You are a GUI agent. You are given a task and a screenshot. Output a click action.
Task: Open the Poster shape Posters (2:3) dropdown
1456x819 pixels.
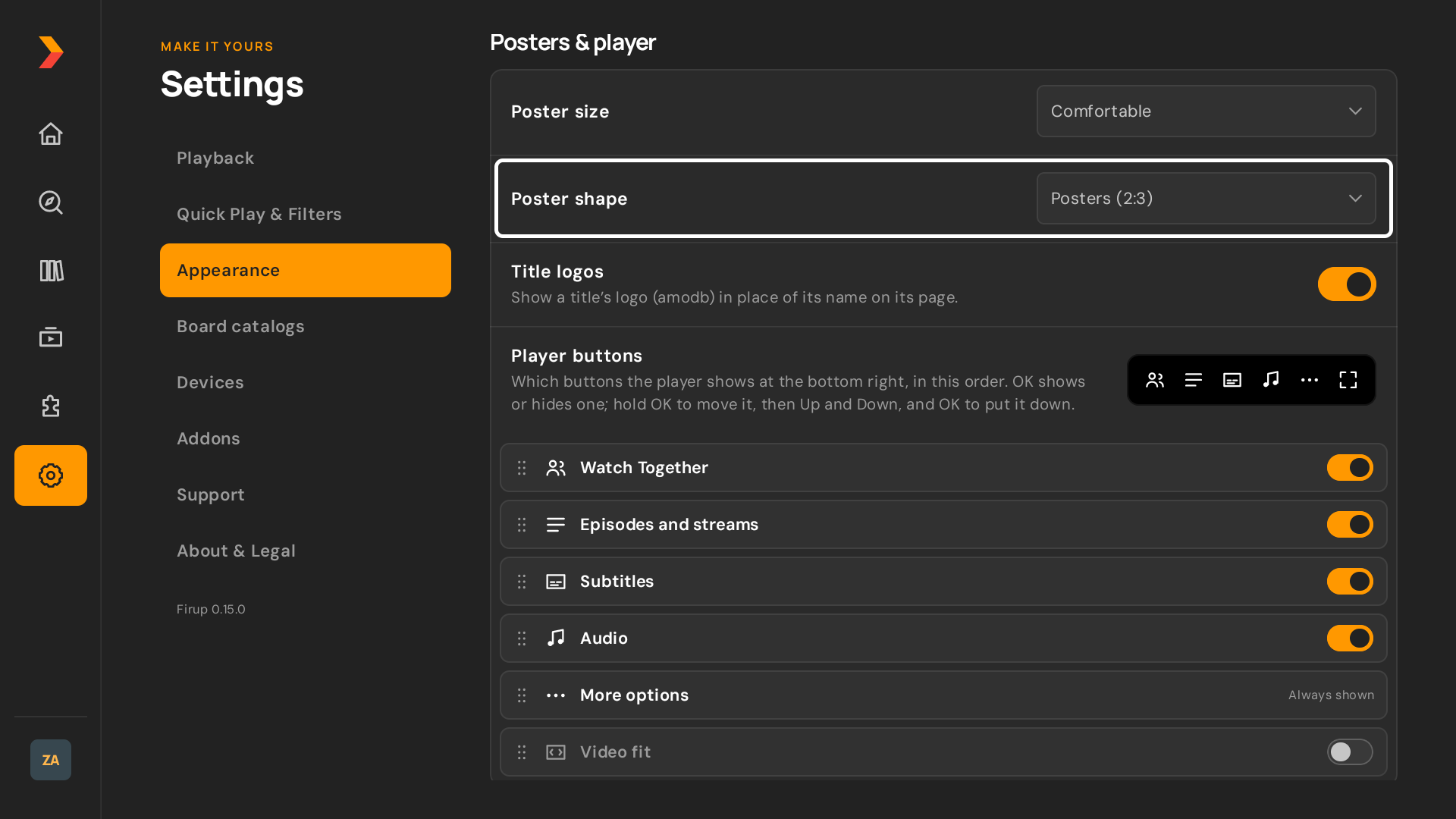point(1206,199)
